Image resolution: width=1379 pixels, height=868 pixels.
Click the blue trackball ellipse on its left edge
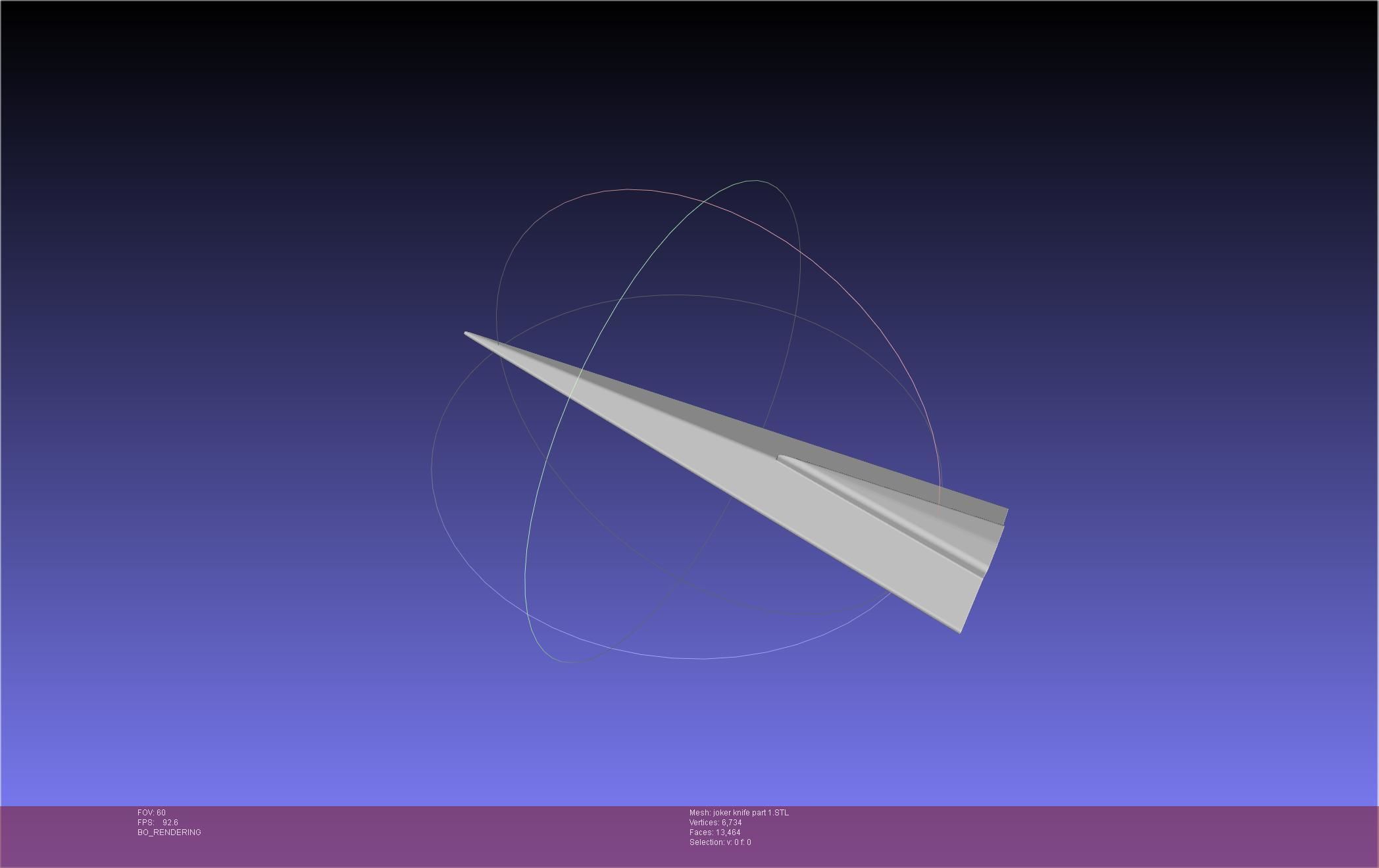coord(432,468)
